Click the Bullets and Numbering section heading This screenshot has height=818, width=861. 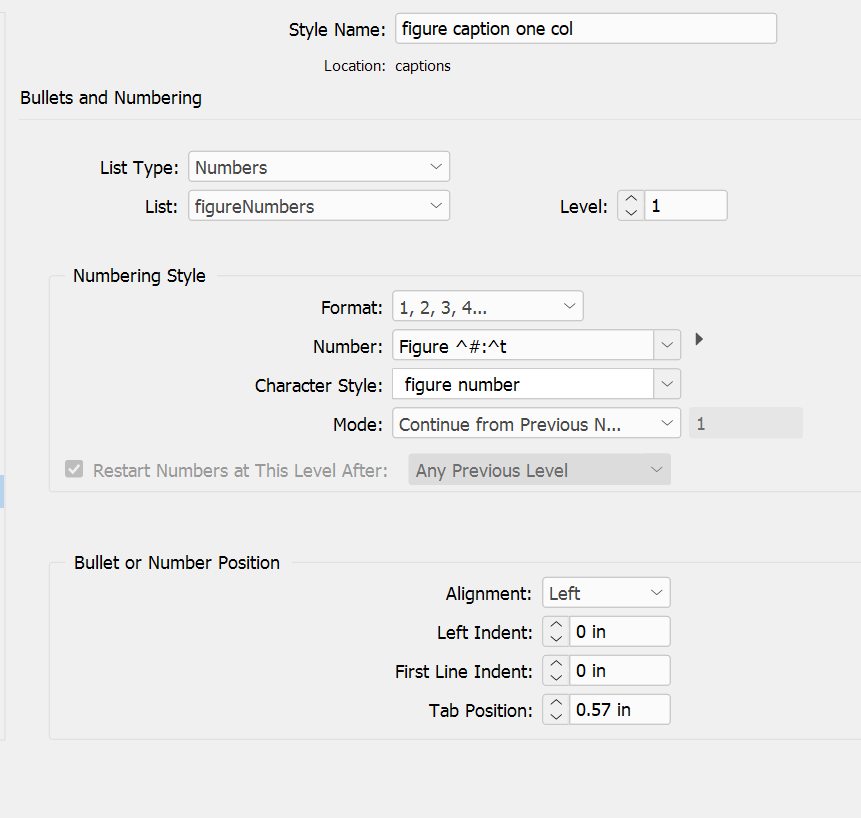coord(110,98)
